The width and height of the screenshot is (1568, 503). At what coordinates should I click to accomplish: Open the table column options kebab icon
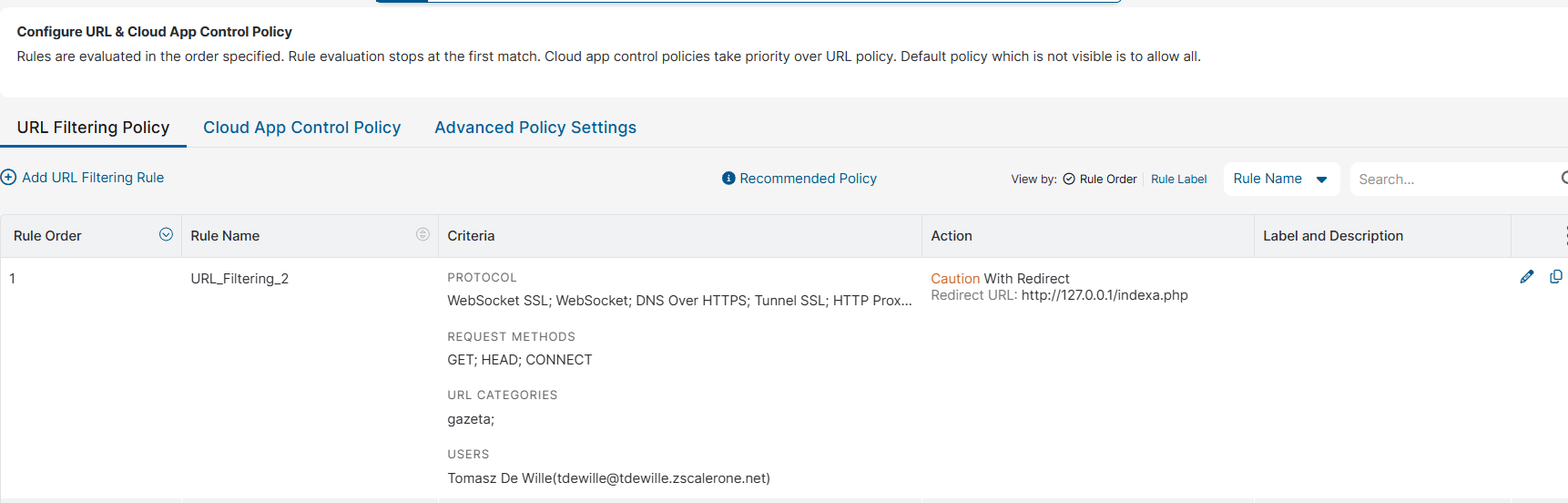pyautogui.click(x=1564, y=236)
